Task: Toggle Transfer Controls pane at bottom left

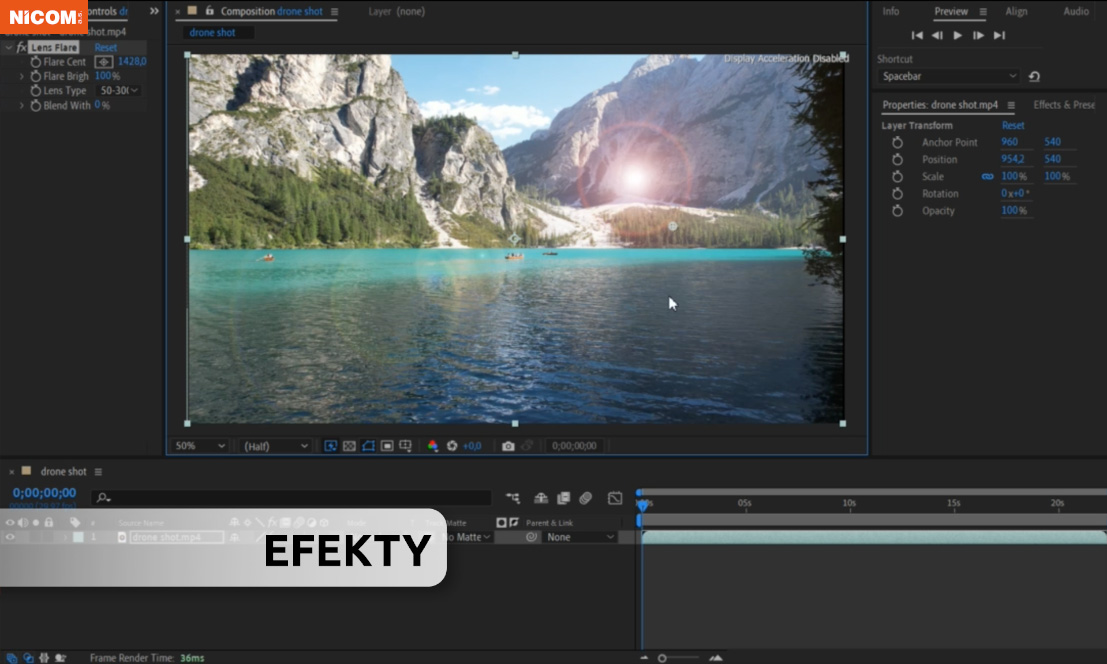Action: click(28, 658)
